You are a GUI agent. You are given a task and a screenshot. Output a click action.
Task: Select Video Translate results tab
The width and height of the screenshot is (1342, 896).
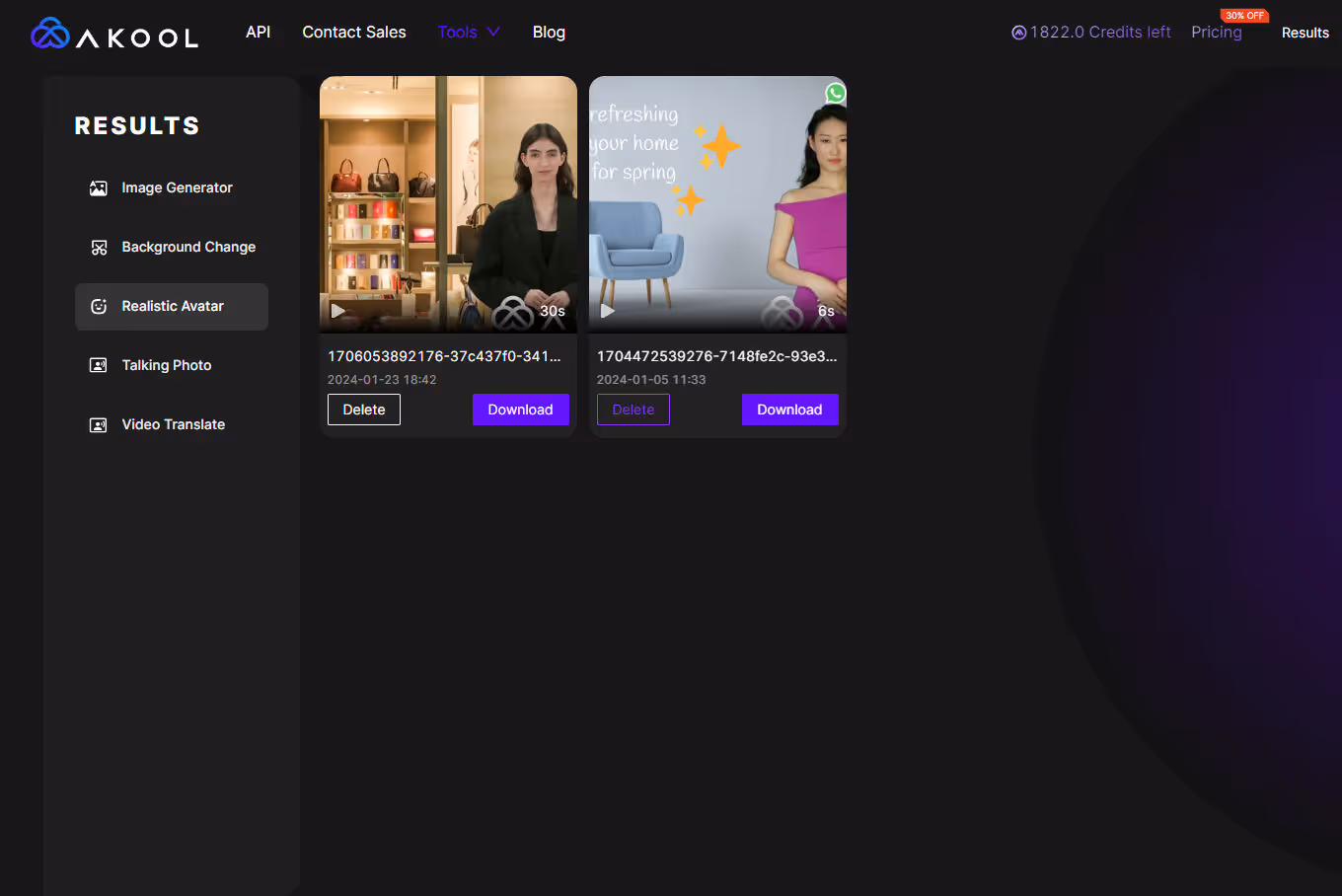coord(172,425)
